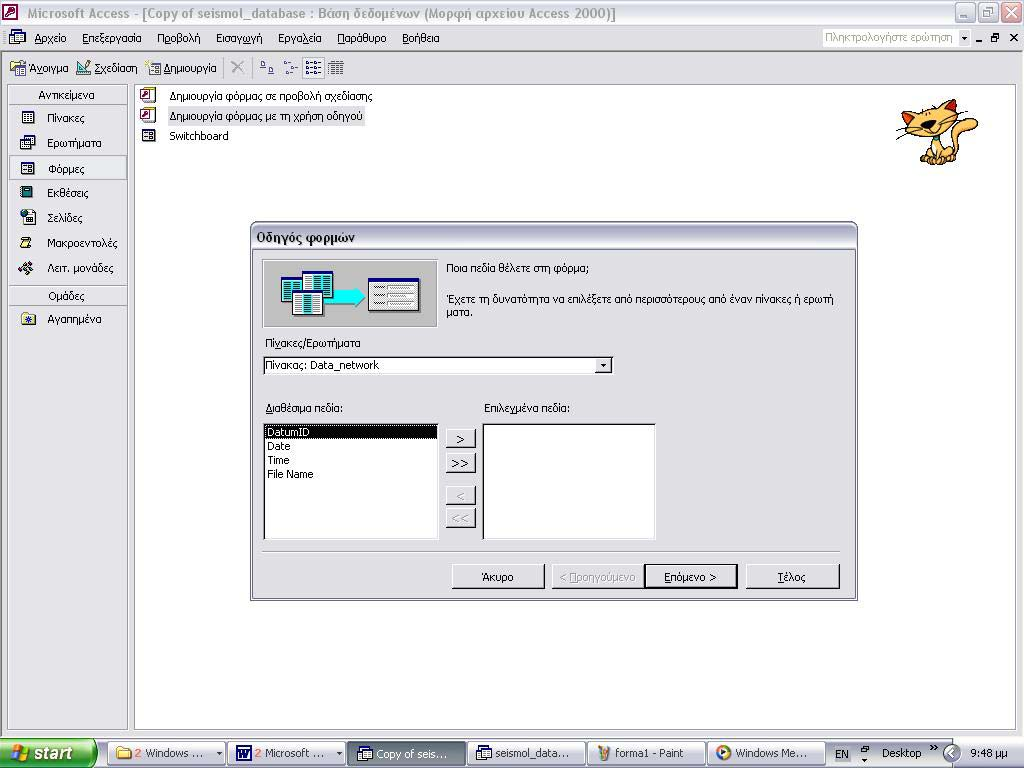This screenshot has height=768, width=1024.
Task: Select Φόρμες (Forms) object type
Action: pyautogui.click(x=68, y=168)
